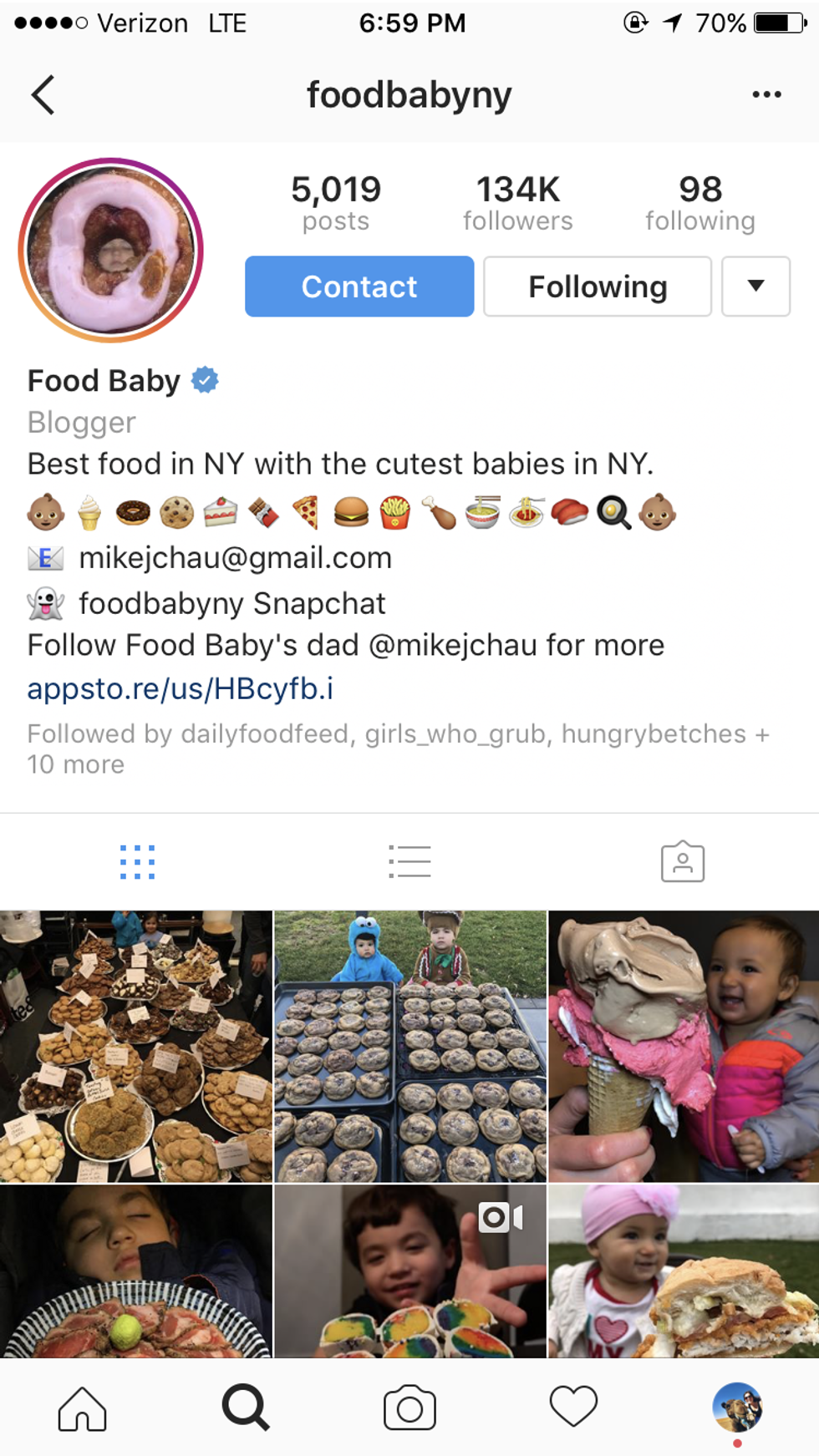The image size is (819, 1456).
Task: Tap the back arrow icon
Action: point(43,94)
